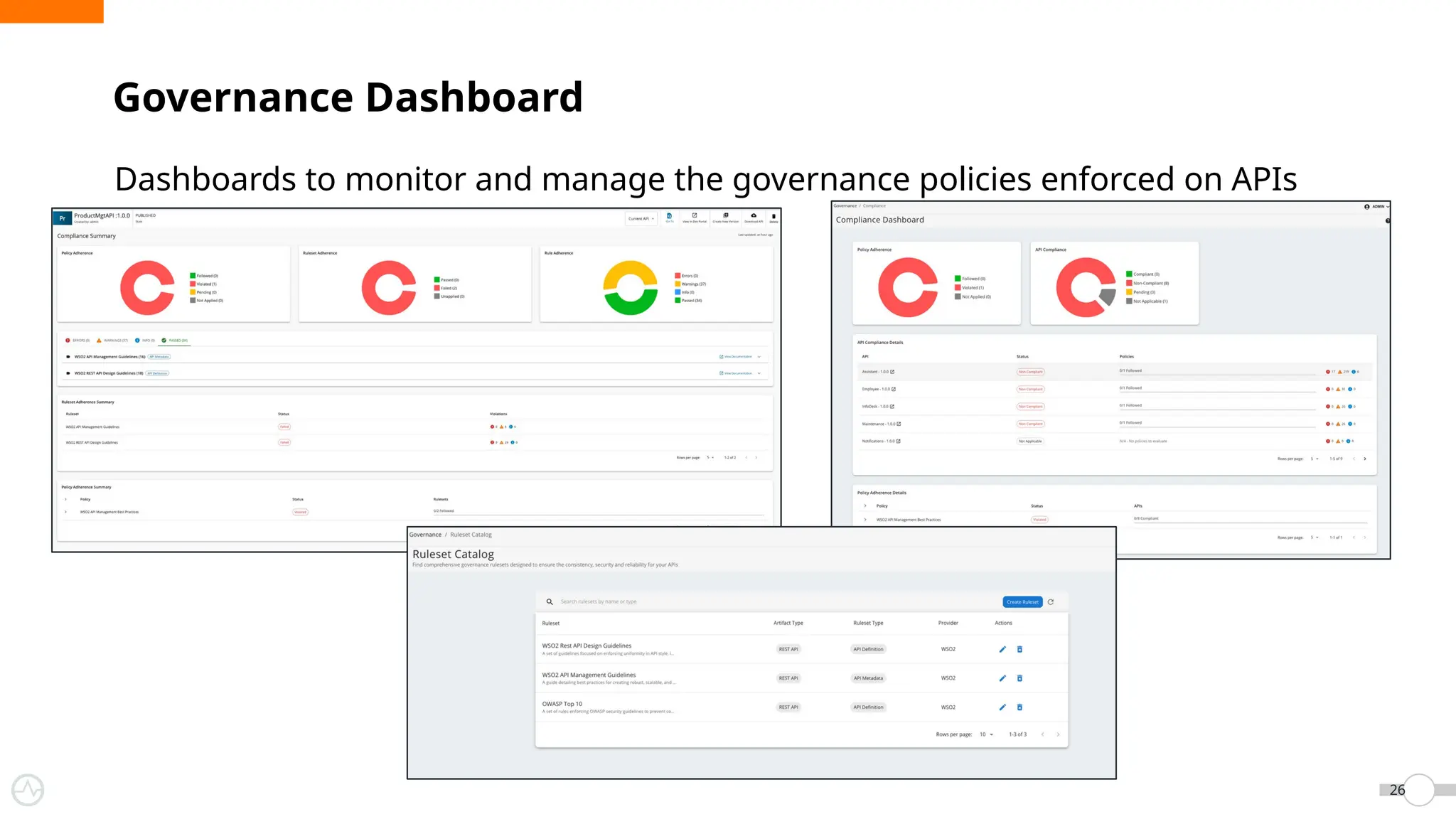Click Create Ruleset in Ruleset Catalog

[x=1022, y=602]
